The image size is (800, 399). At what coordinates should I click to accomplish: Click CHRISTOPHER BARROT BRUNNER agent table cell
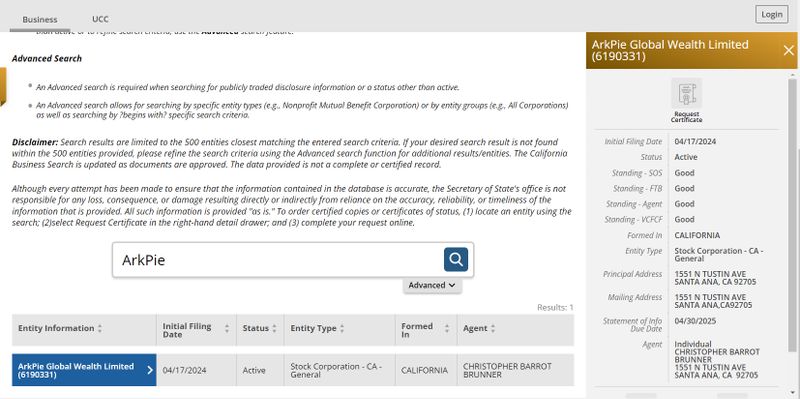(x=515, y=370)
